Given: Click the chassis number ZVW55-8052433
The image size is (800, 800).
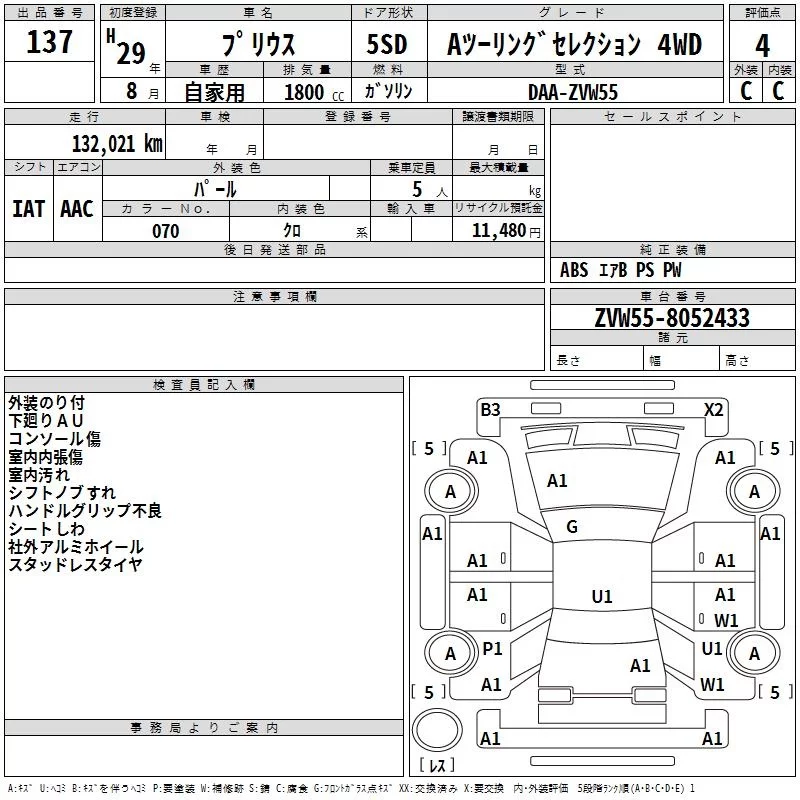Looking at the screenshot, I should 672,318.
